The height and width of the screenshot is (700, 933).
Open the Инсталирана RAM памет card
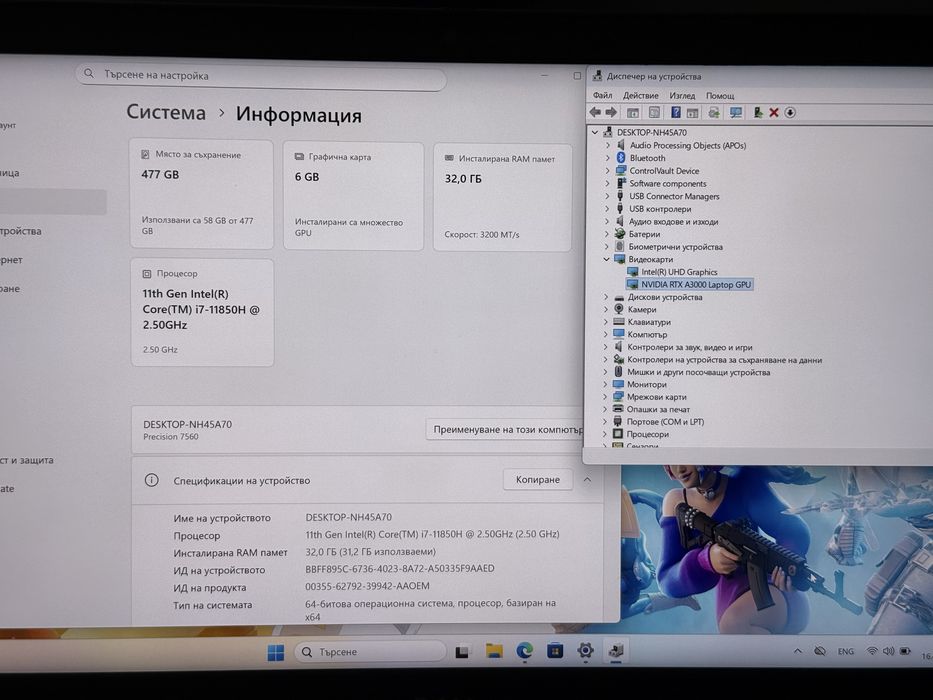tap(503, 197)
